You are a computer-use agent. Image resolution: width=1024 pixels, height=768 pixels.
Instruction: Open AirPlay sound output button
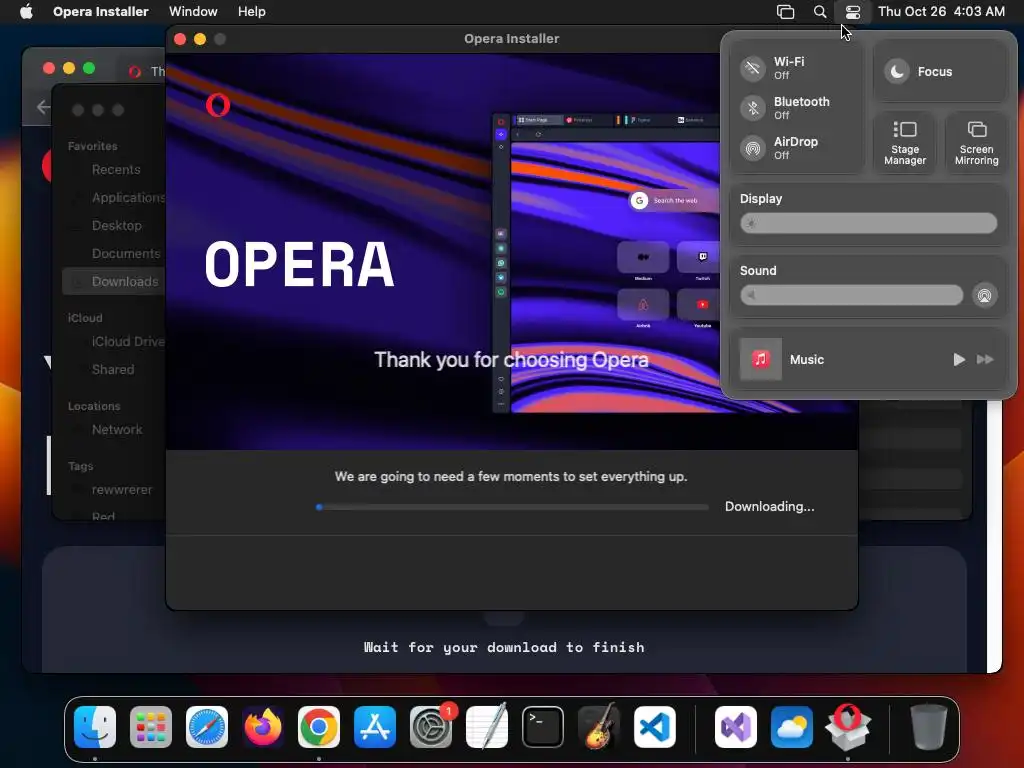(984, 295)
